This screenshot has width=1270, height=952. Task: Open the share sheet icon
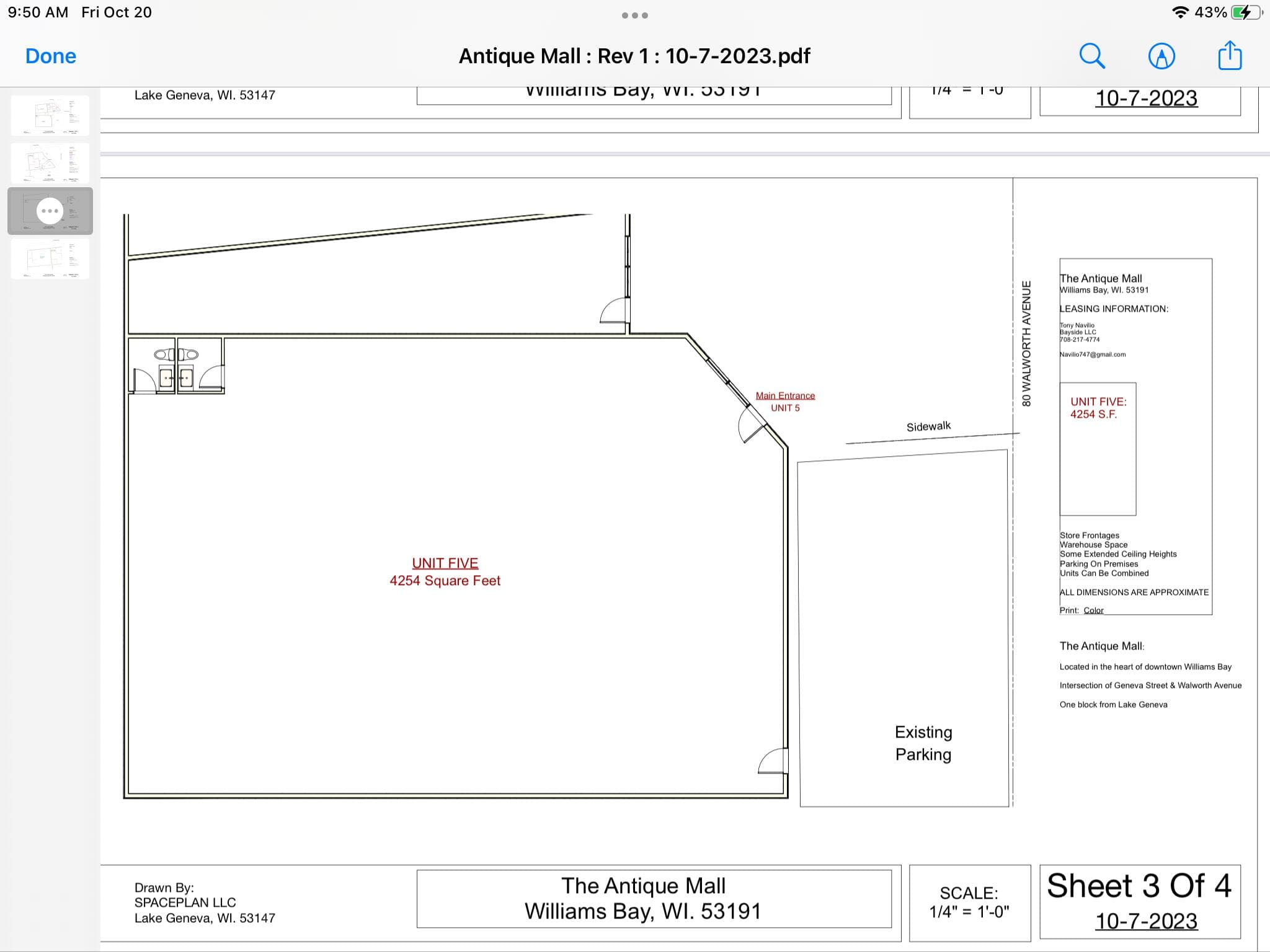1230,55
